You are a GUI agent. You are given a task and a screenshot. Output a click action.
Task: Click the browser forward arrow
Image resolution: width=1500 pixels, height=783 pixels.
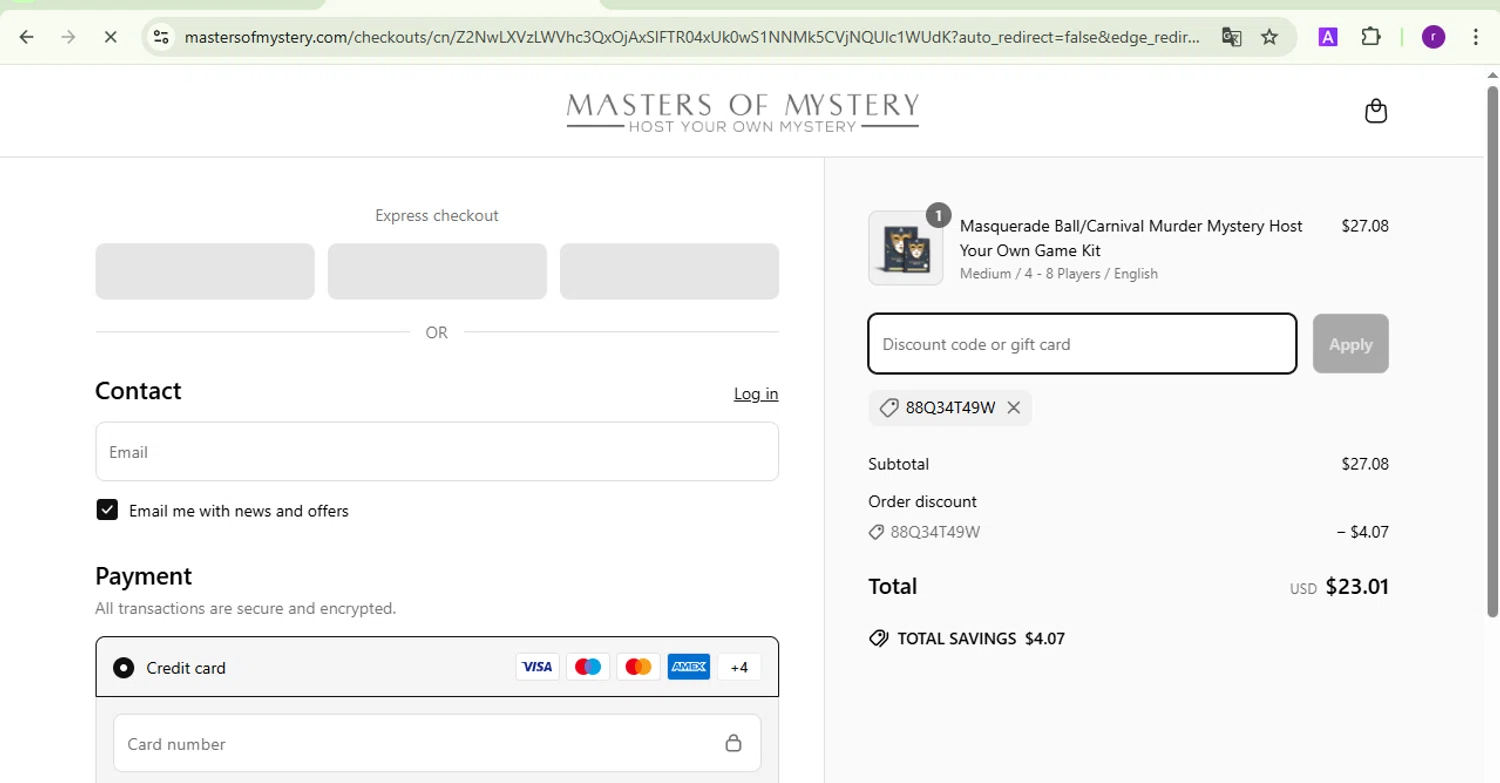68,37
